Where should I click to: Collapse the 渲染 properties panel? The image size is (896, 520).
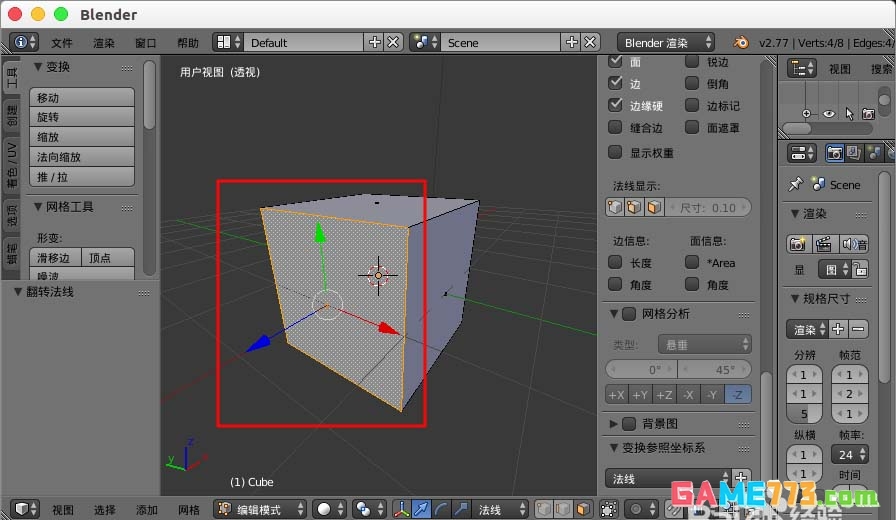pos(795,213)
